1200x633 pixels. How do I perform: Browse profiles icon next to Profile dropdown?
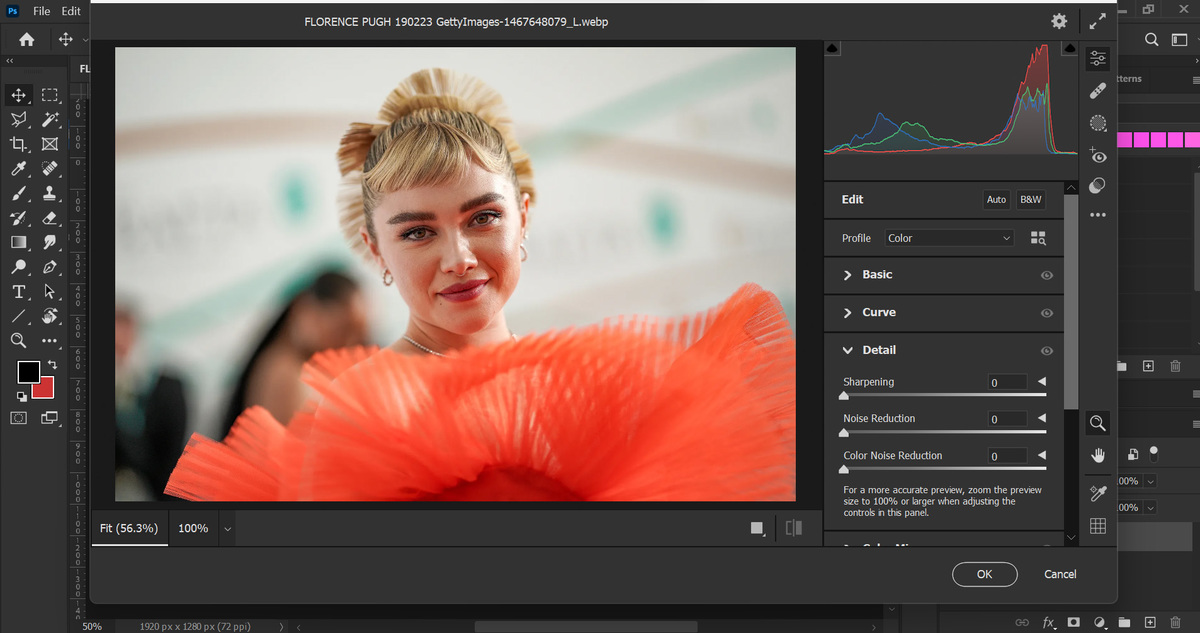[1038, 238]
